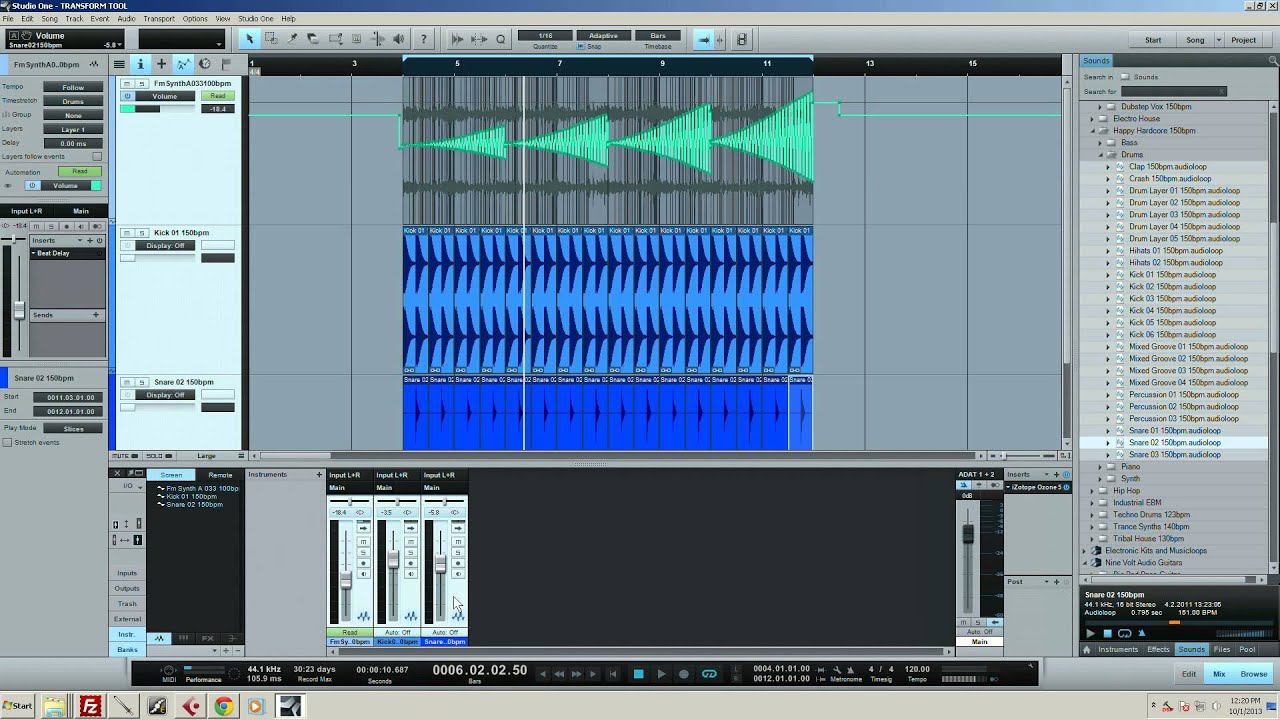Screen dimensions: 1280x720
Task: Switch to the Instruments browser tab
Action: (x=1118, y=650)
